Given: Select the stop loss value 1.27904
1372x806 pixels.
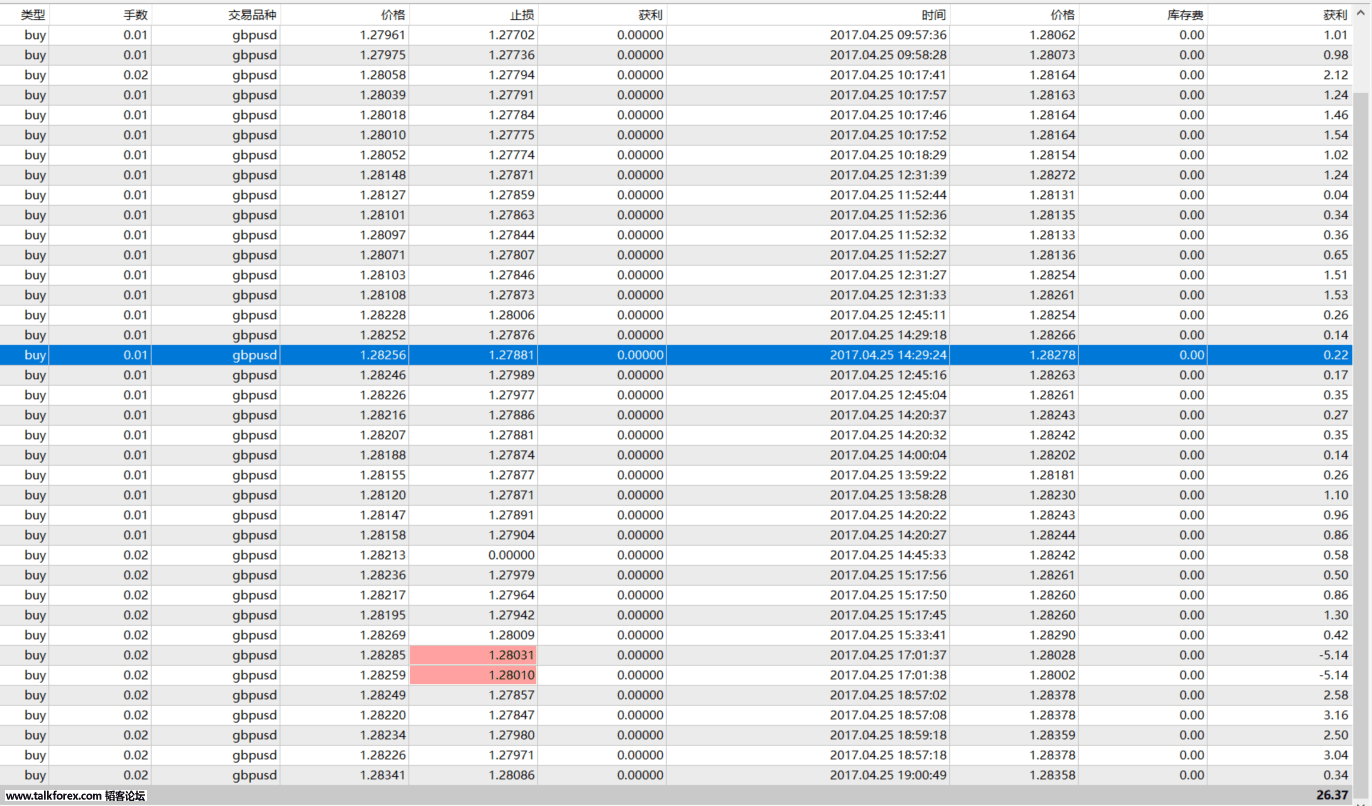Looking at the screenshot, I should point(511,535).
